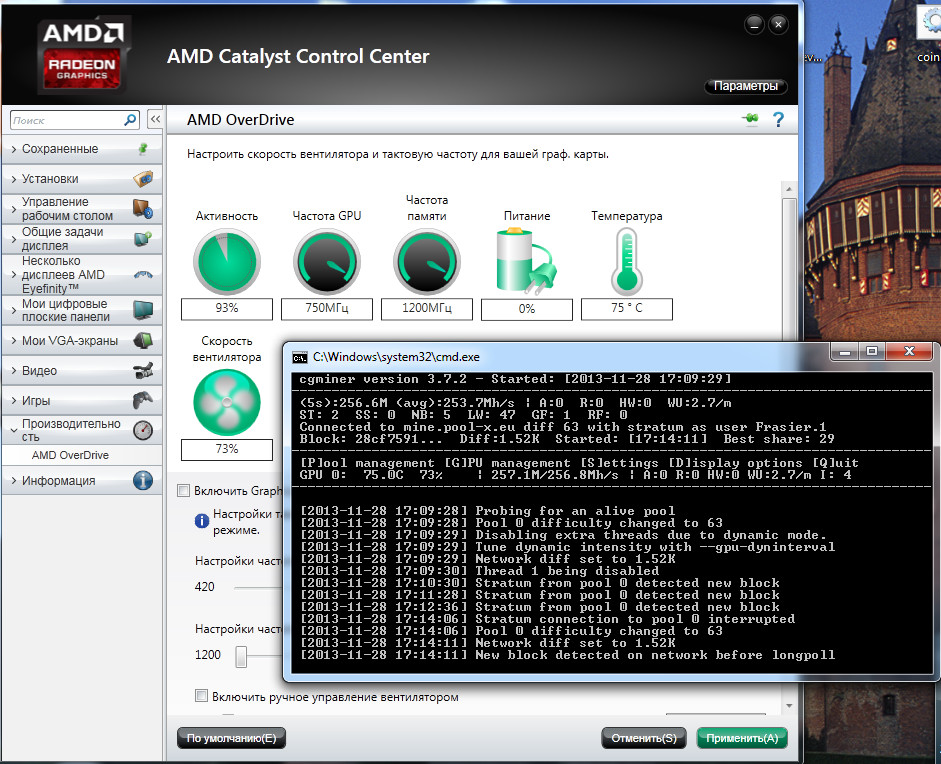Minimize the Catalyst Control Center window
The width and height of the screenshot is (941, 764).
coord(754,25)
